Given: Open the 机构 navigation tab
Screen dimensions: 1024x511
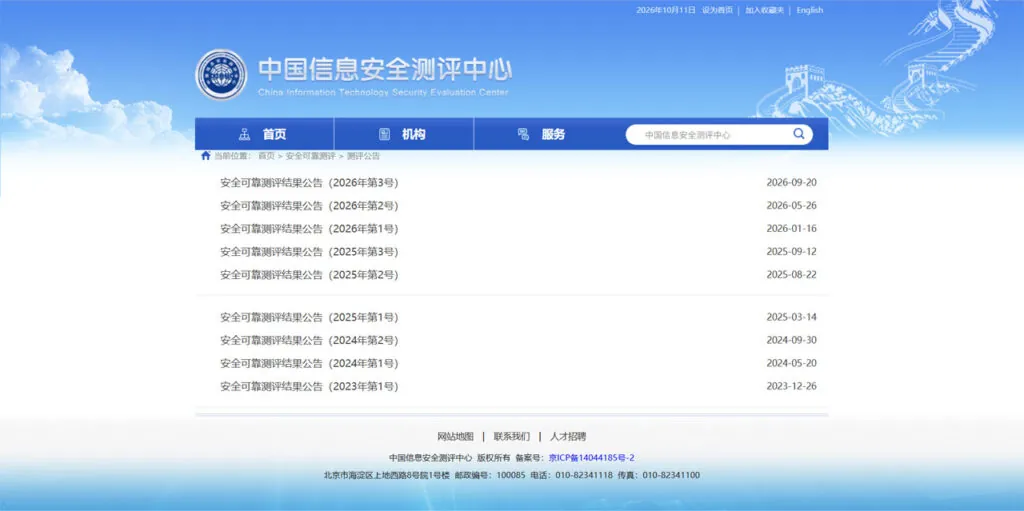Looking at the screenshot, I should pyautogui.click(x=404, y=135).
